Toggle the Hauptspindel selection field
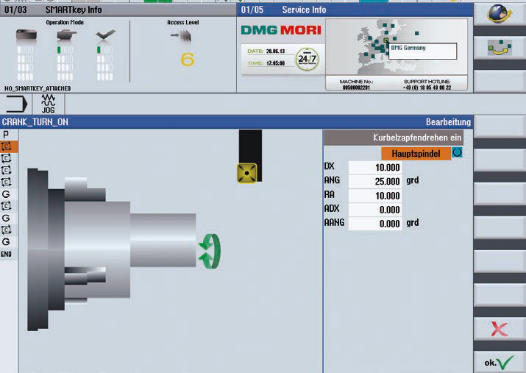This screenshot has width=526, height=373. point(416,154)
